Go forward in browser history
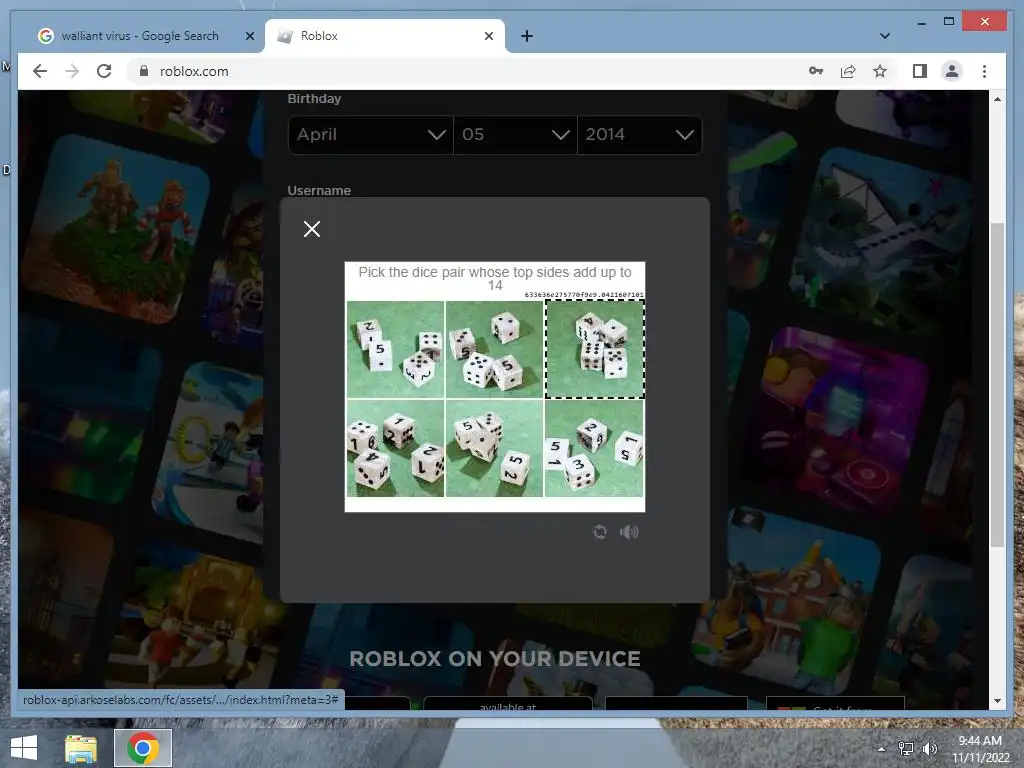This screenshot has height=768, width=1024. coord(72,71)
